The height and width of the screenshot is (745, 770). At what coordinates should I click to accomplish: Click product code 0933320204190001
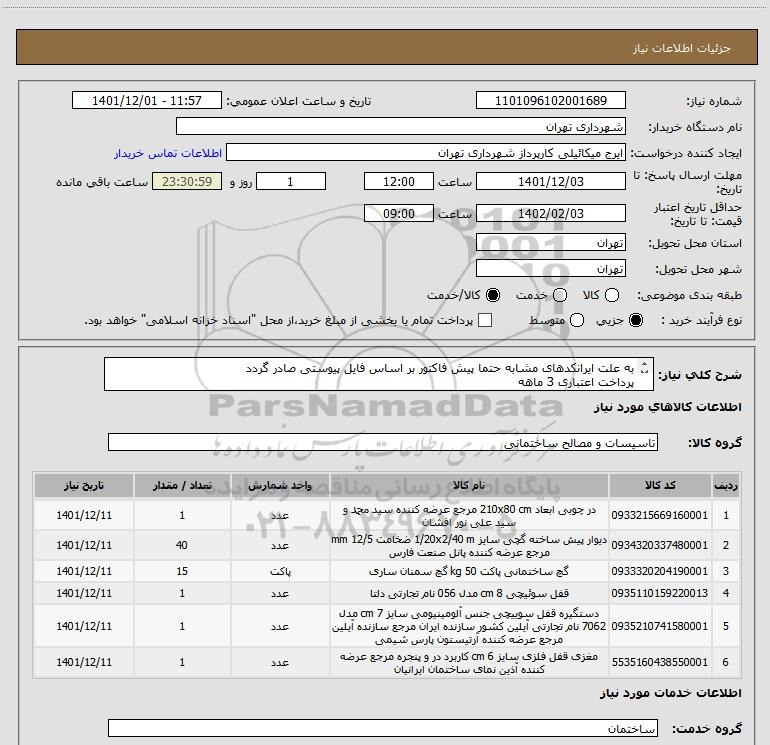pyautogui.click(x=660, y=571)
